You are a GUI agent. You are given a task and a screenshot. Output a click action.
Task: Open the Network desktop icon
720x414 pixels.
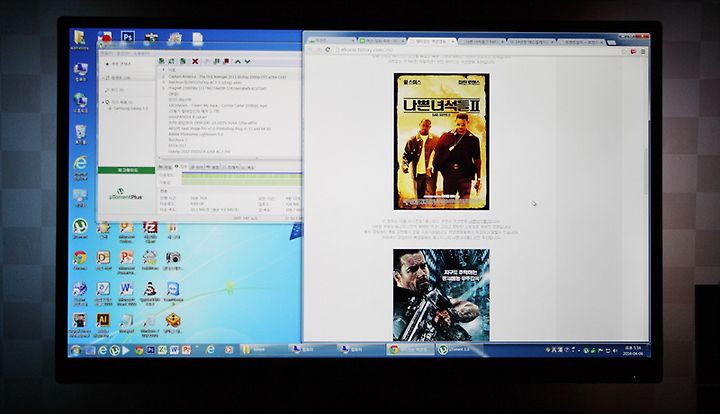tap(80, 102)
